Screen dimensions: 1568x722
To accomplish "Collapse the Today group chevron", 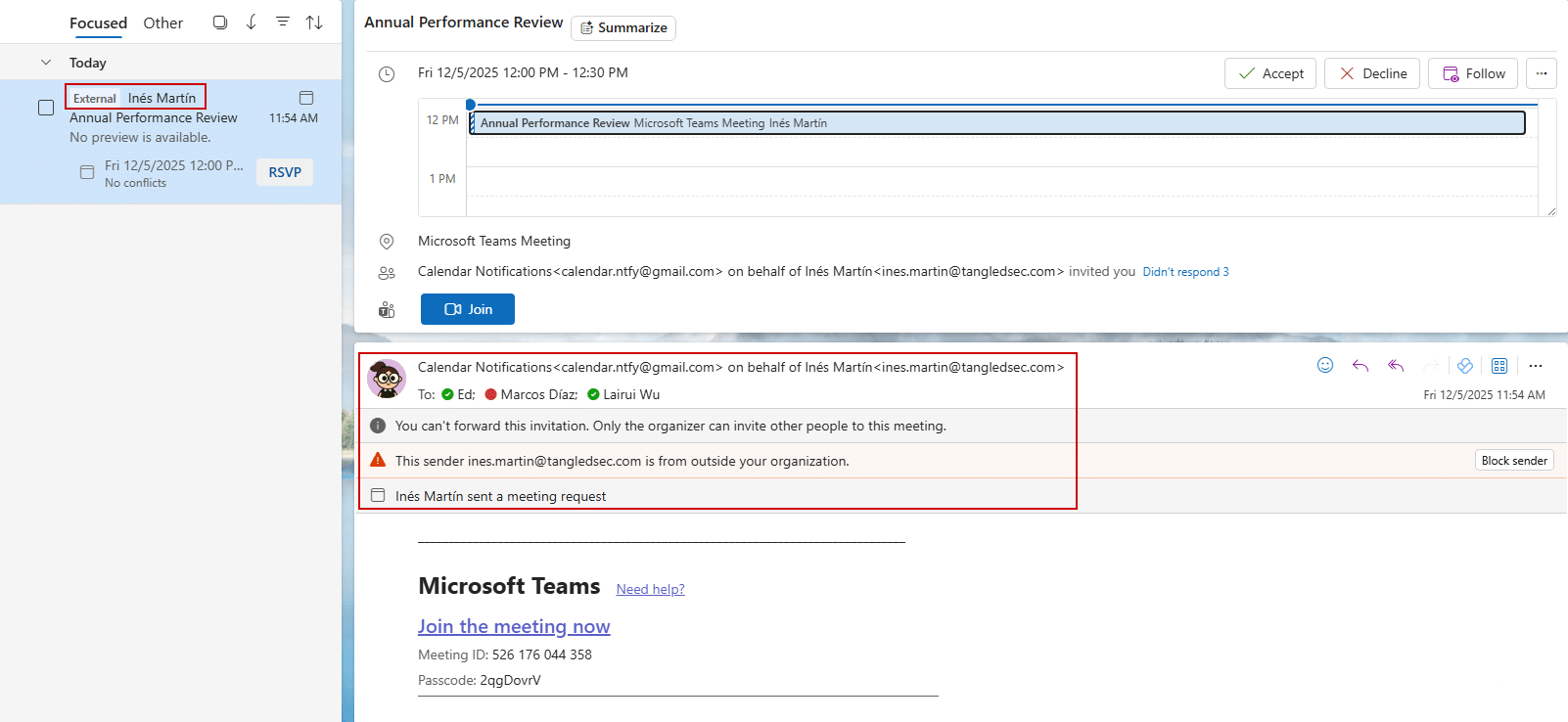I will (x=46, y=63).
